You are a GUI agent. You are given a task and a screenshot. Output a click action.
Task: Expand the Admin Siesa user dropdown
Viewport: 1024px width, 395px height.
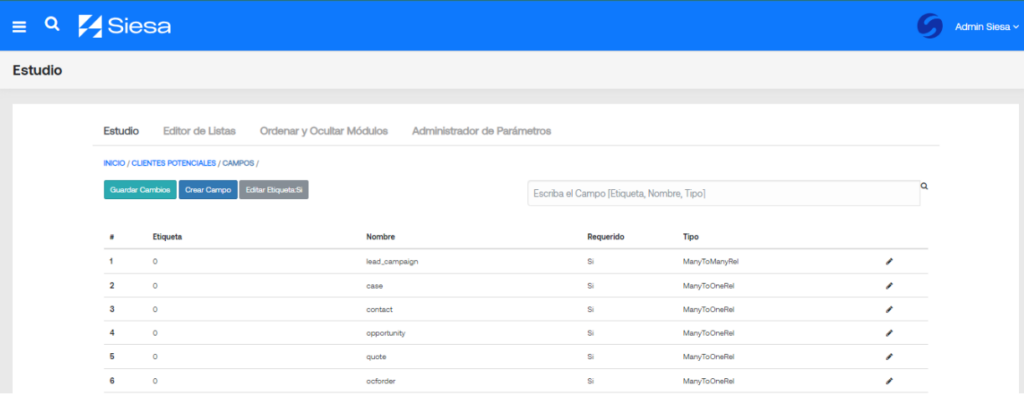[986, 27]
